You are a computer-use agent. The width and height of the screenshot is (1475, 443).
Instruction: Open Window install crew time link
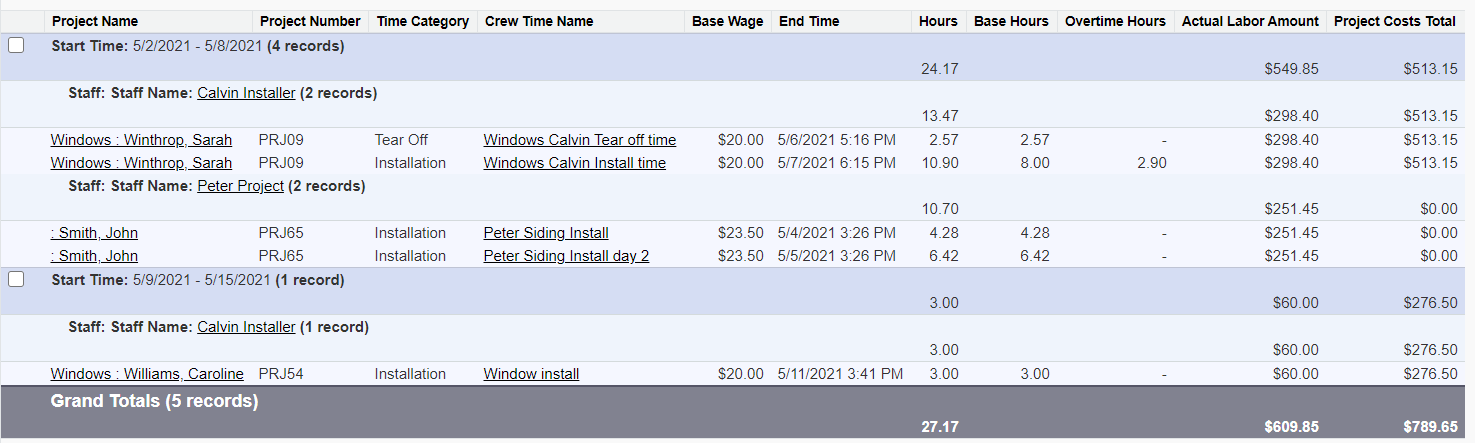click(x=531, y=374)
